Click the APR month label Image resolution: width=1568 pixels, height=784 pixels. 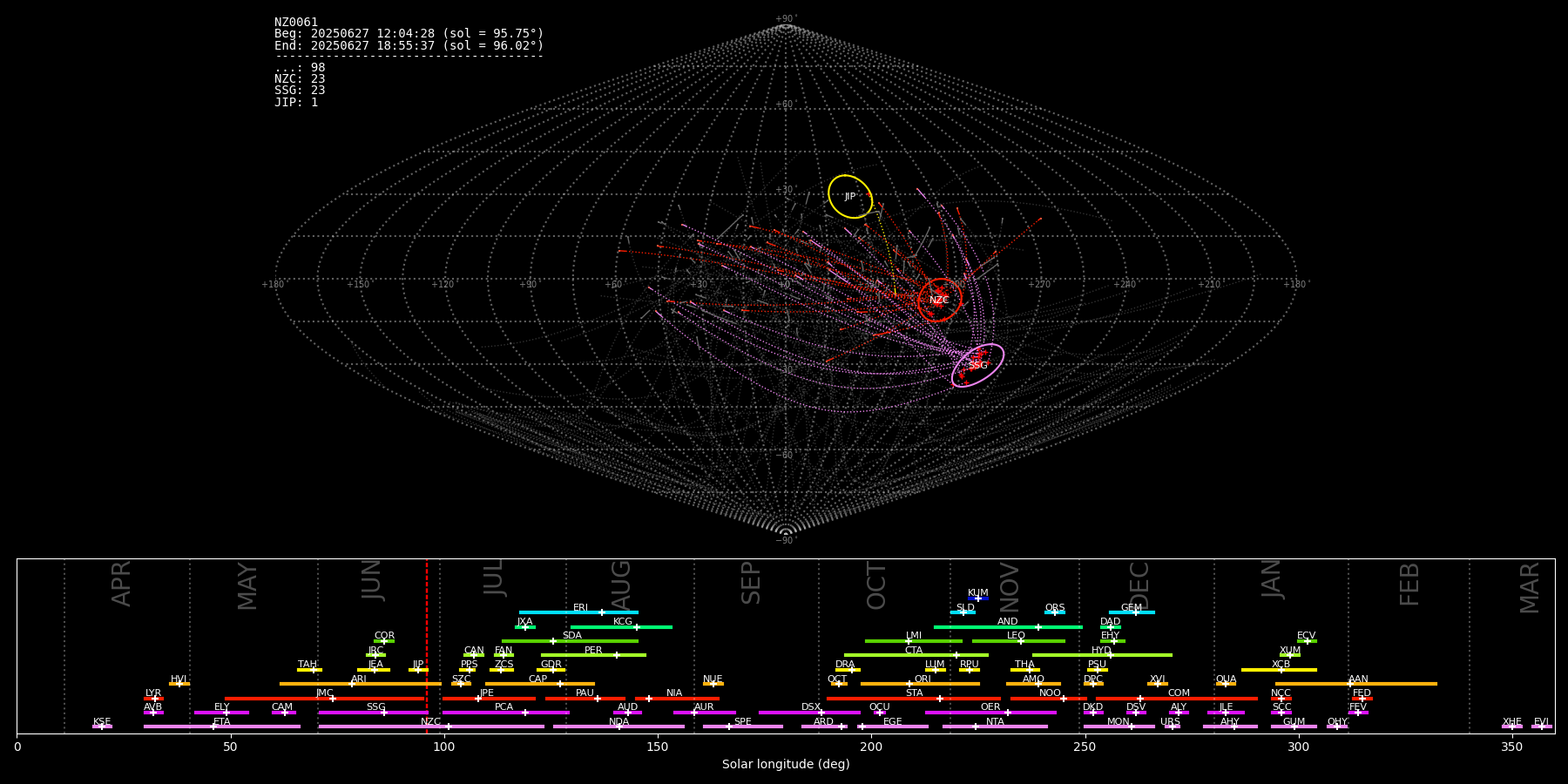pyautogui.click(x=122, y=584)
